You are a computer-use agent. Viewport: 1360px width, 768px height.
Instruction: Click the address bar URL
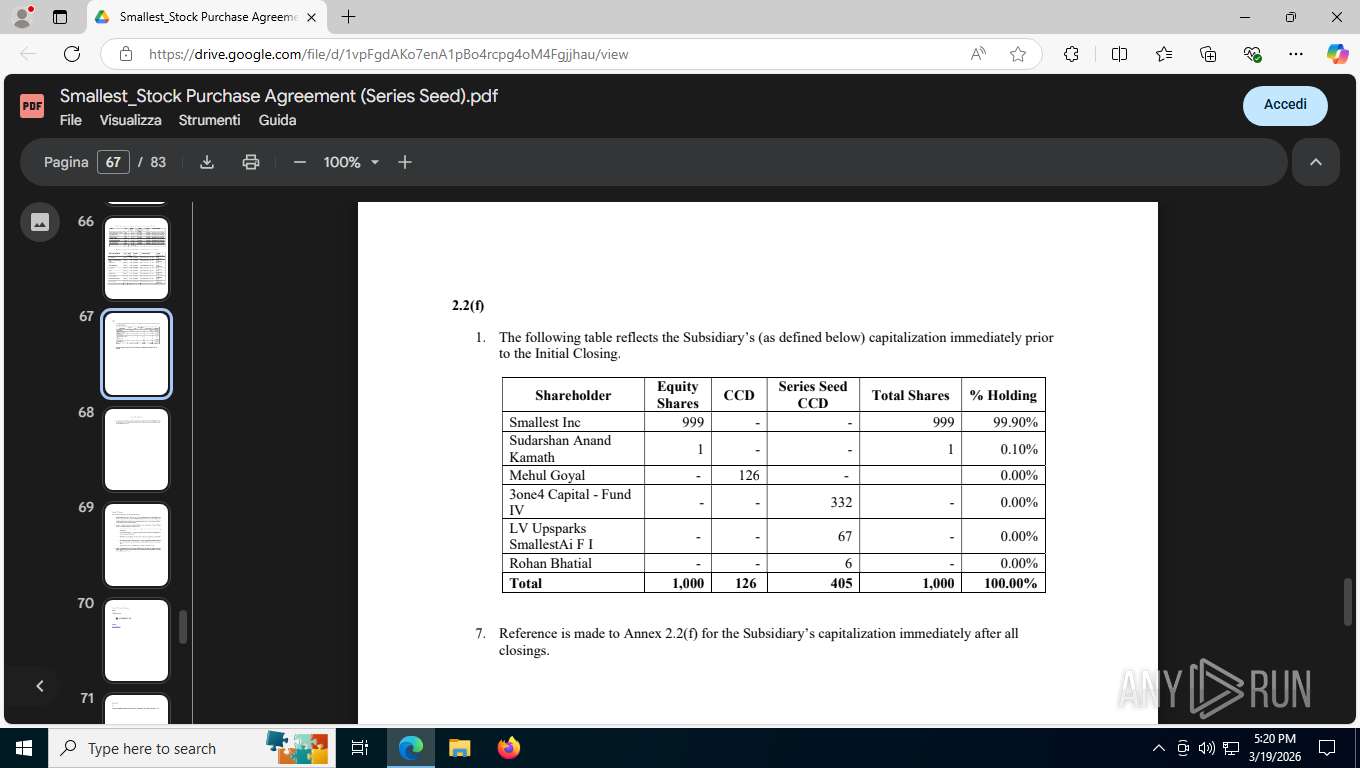[x=388, y=54]
